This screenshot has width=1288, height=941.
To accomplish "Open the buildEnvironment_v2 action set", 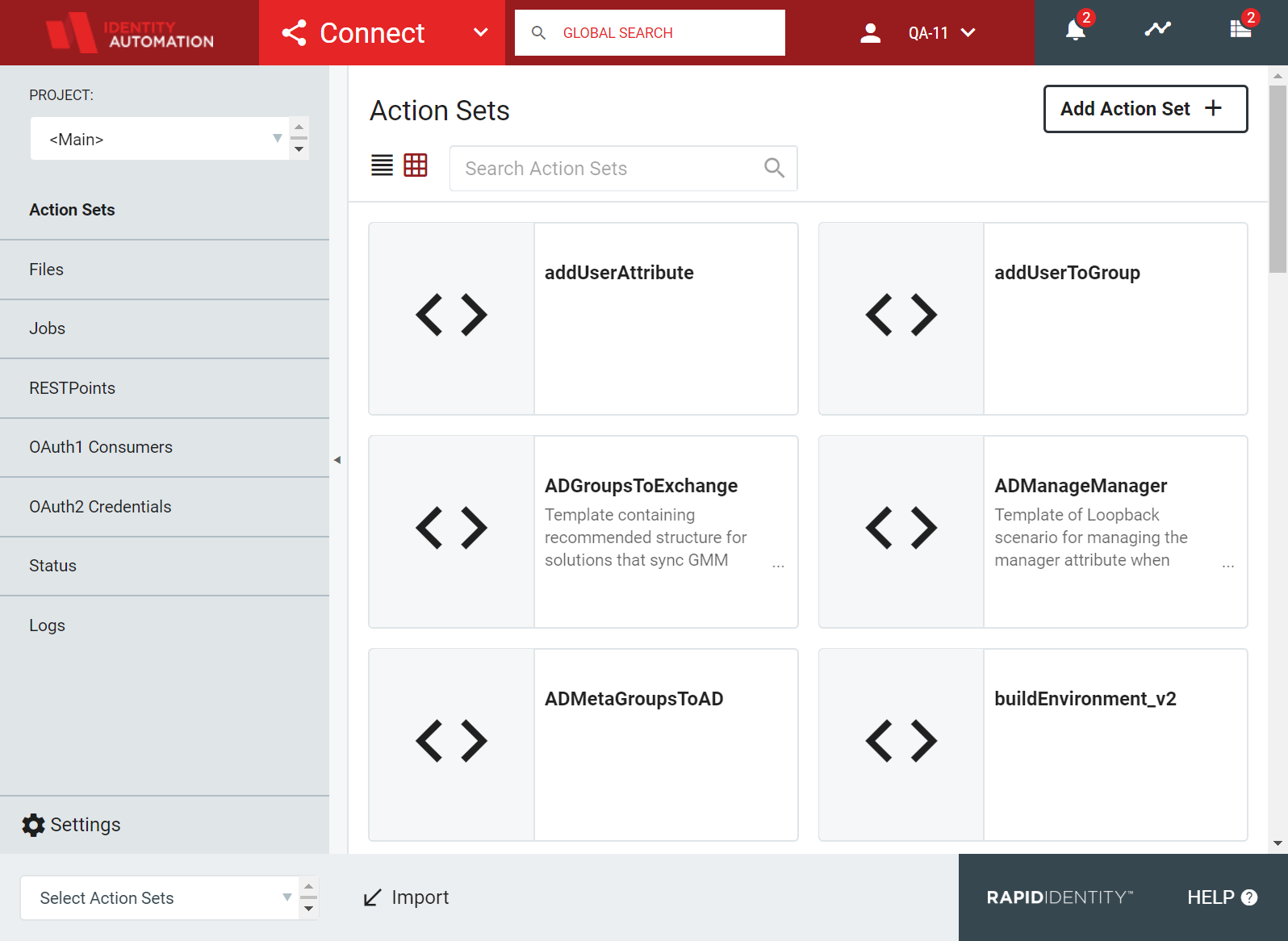I will 1085,699.
